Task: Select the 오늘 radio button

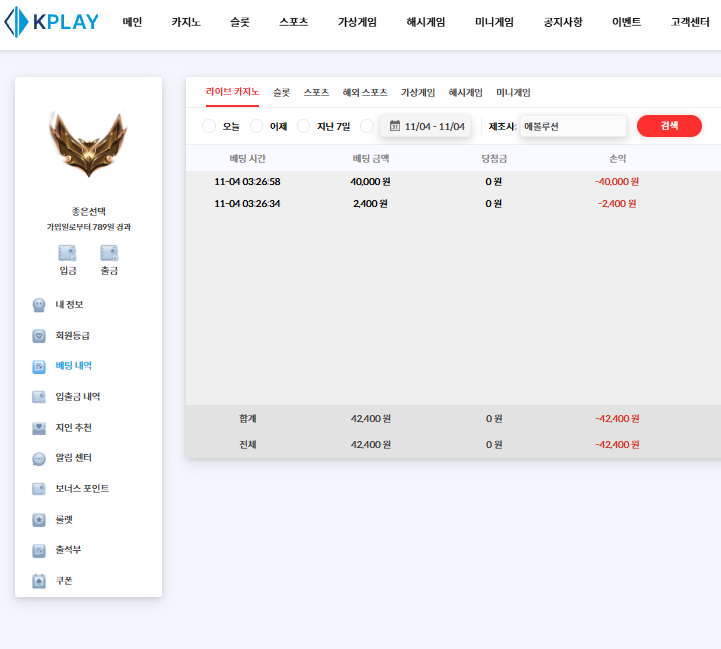Action: pyautogui.click(x=209, y=126)
